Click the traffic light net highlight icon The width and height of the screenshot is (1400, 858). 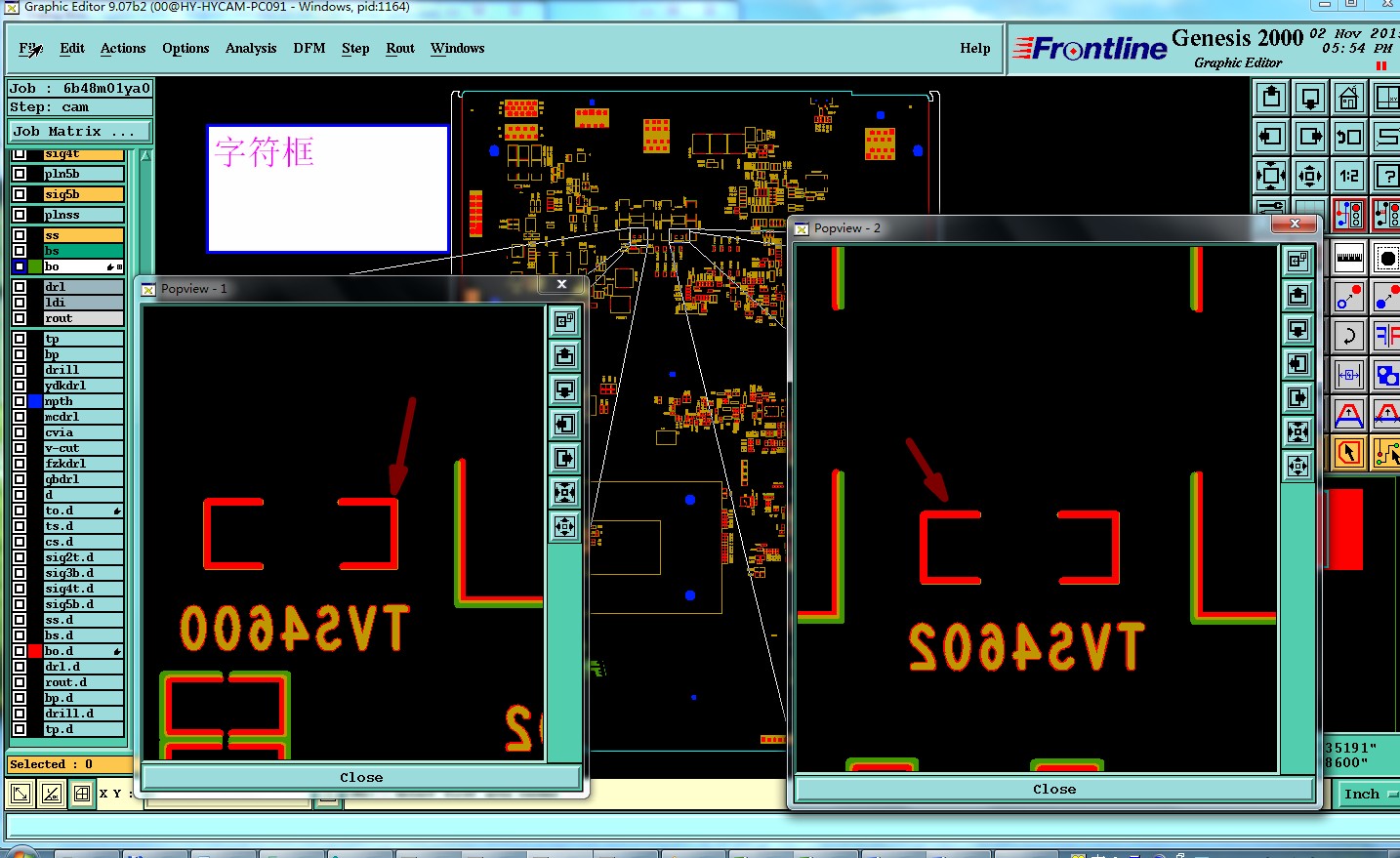1349,214
